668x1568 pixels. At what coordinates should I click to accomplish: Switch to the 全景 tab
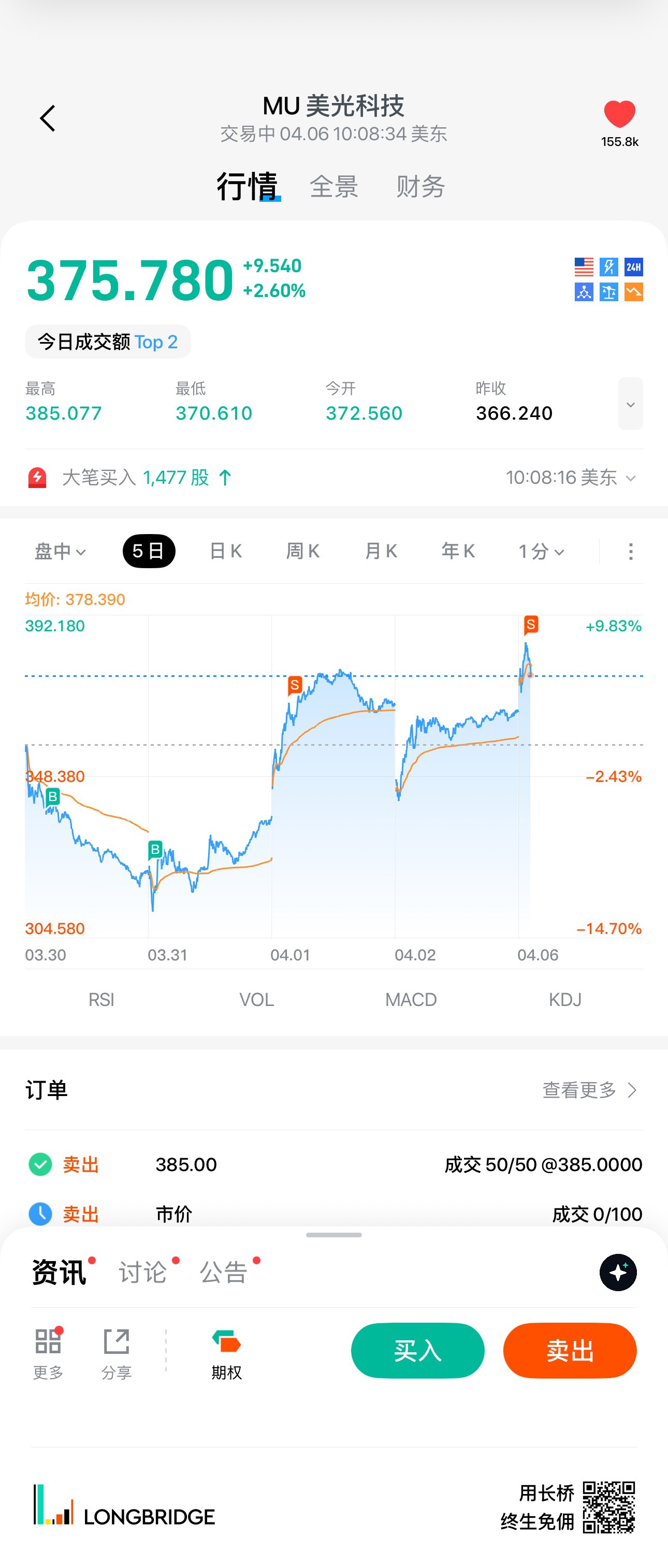click(333, 186)
